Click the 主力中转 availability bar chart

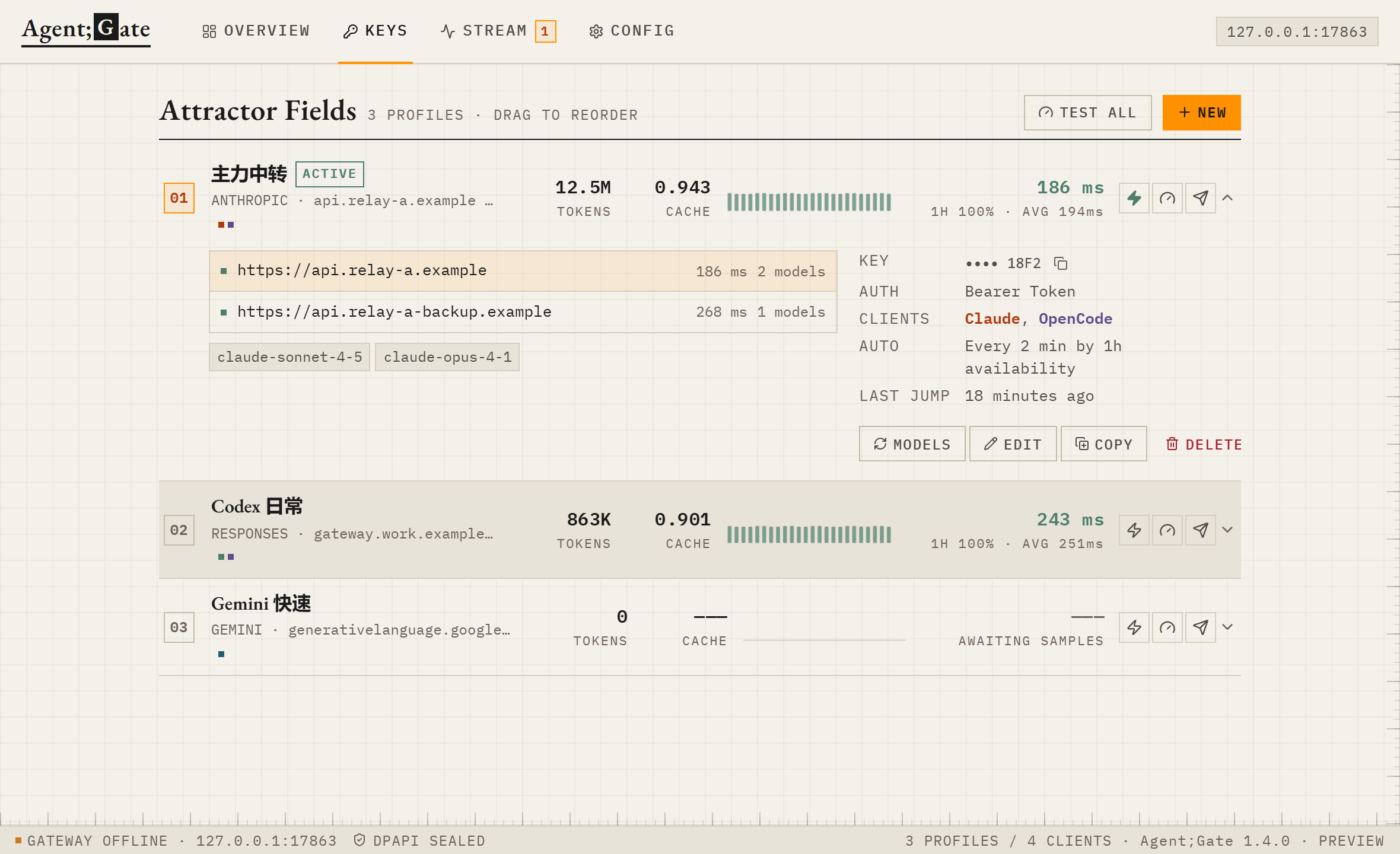(809, 202)
